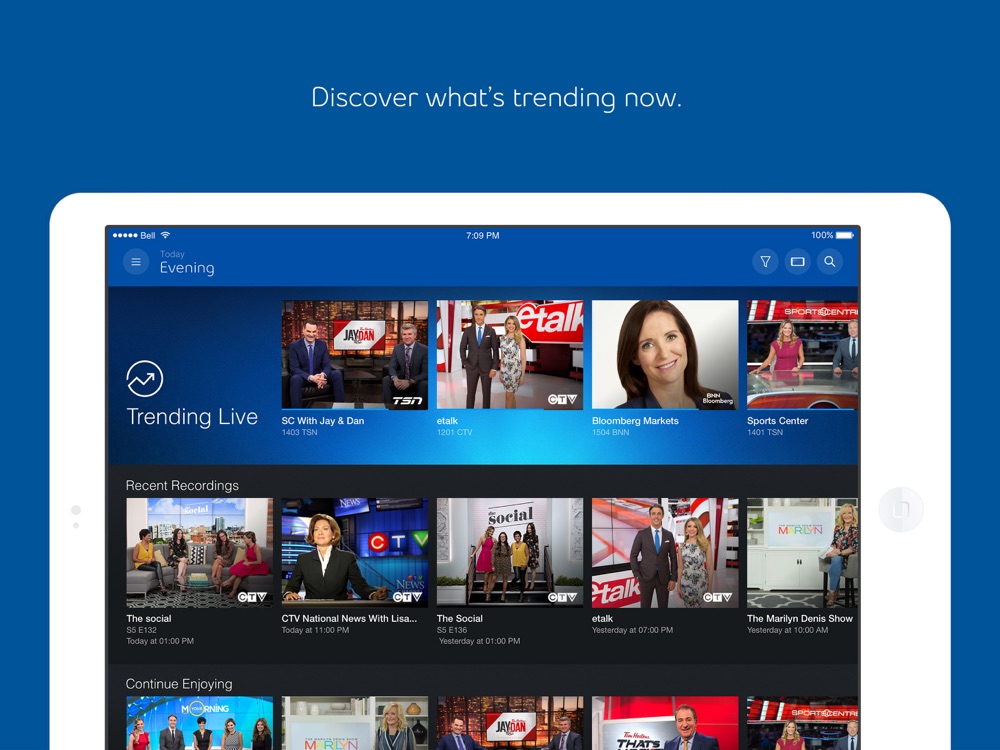This screenshot has height=750, width=1000.
Task: Resume SportsCentre in Continue Enjoying
Action: [x=802, y=723]
